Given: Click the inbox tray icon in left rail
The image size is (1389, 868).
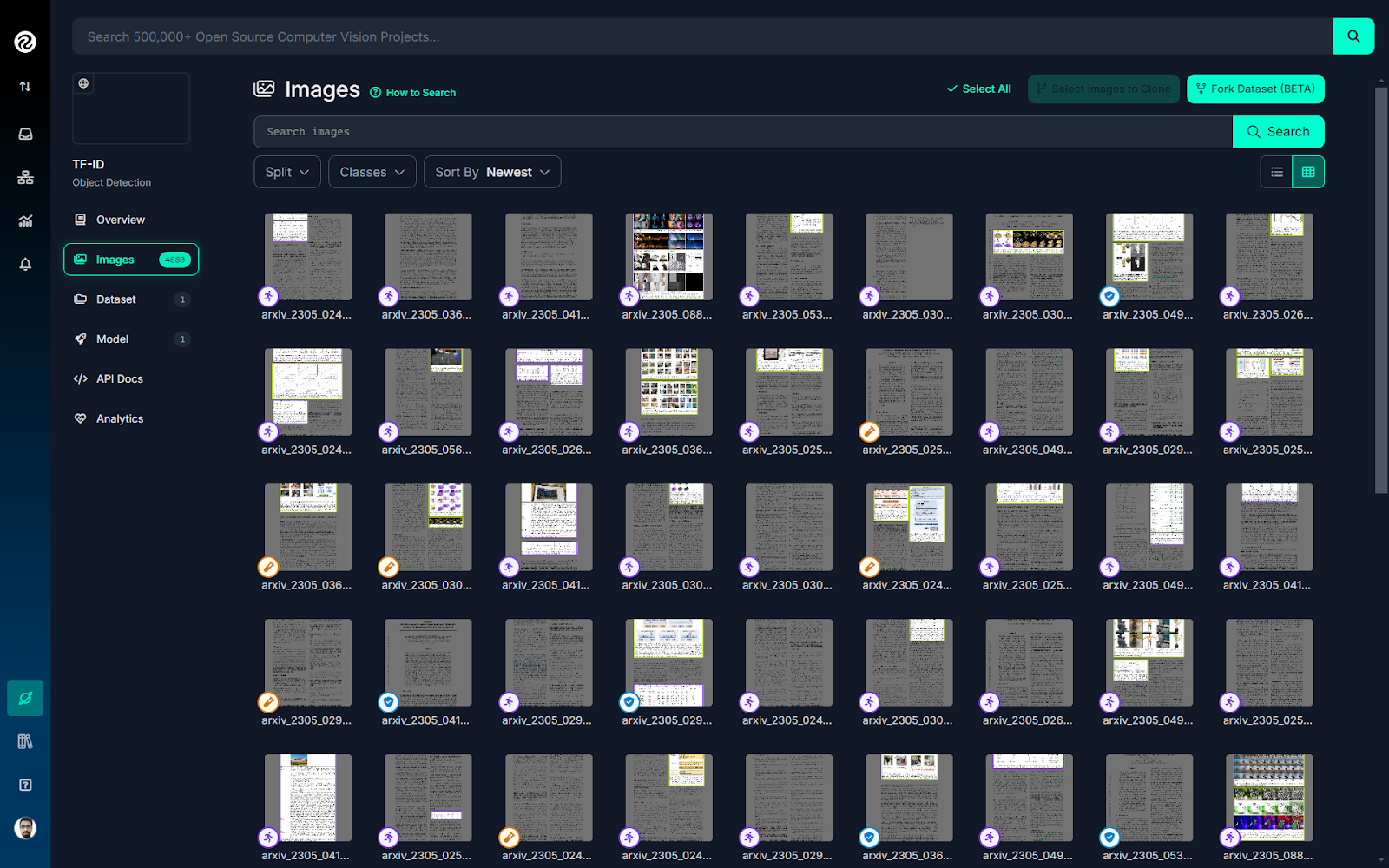Looking at the screenshot, I should click(25, 134).
